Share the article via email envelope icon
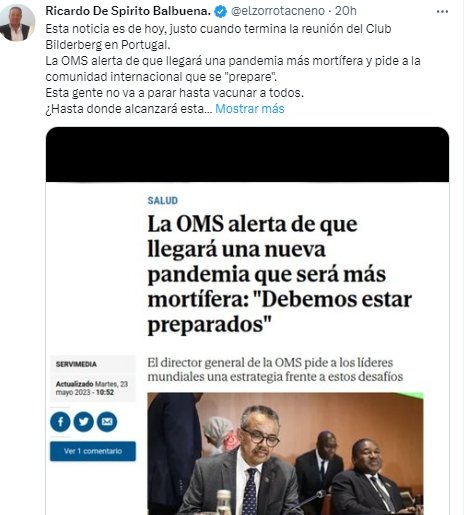This screenshot has height=515, width=469. click(107, 422)
